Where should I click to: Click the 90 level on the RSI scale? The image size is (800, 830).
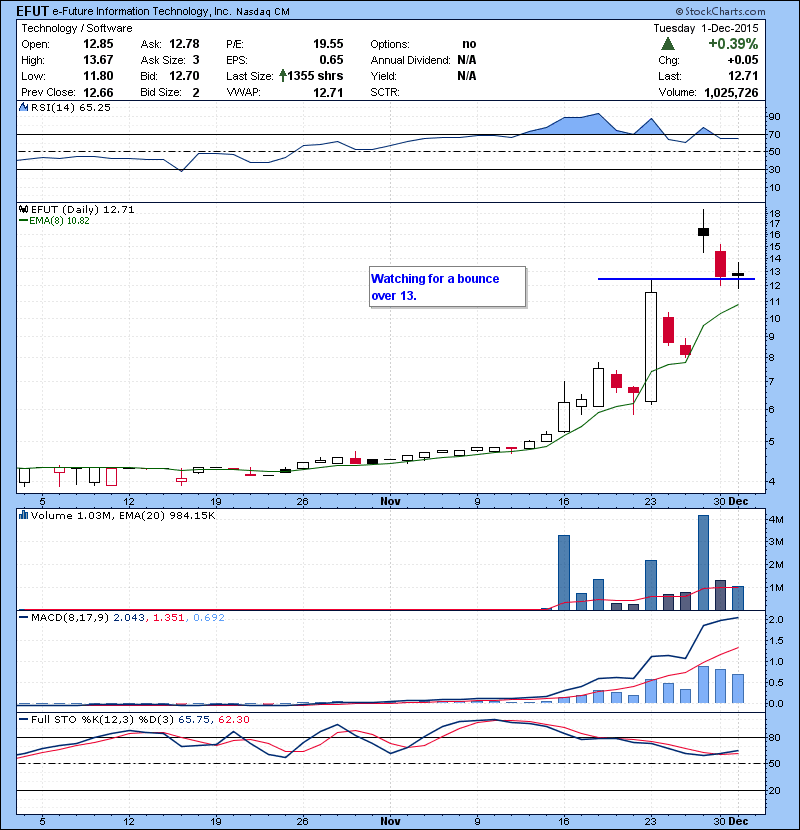click(774, 116)
